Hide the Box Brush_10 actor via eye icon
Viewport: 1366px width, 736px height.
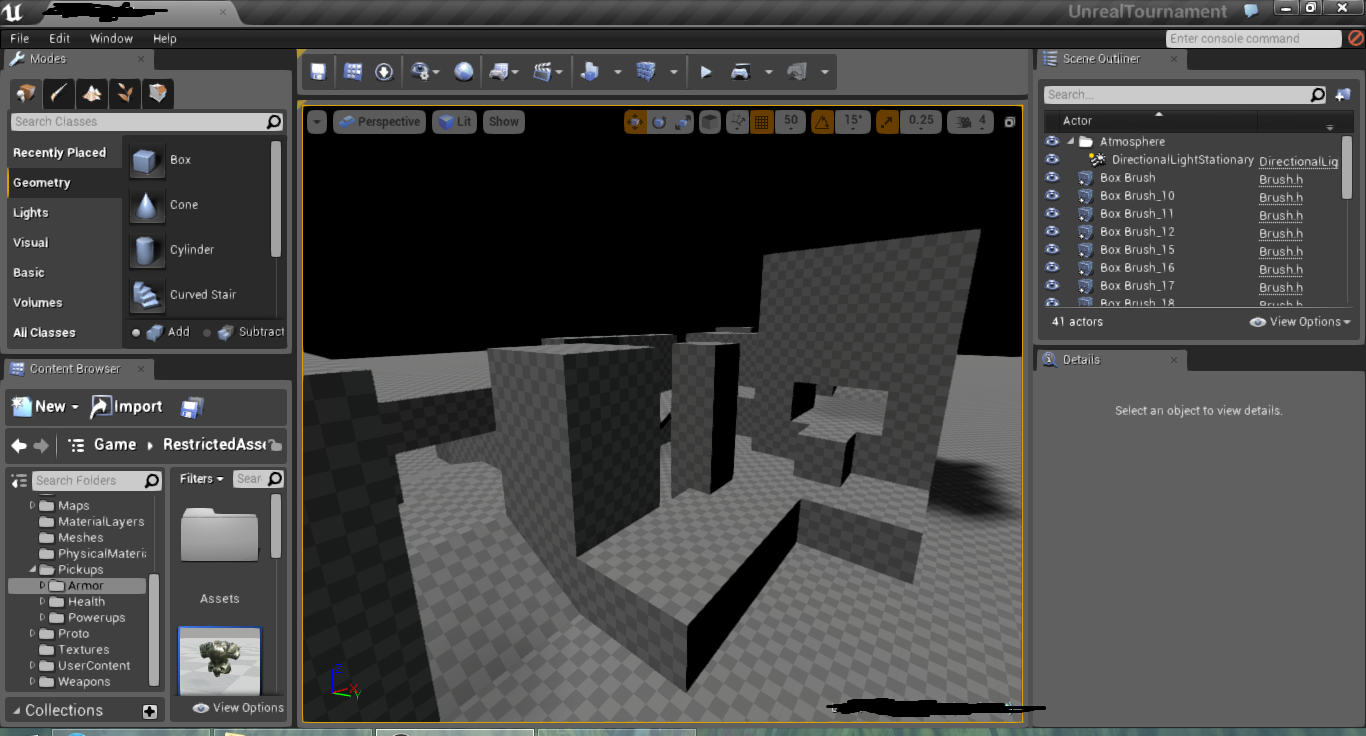tap(1052, 196)
